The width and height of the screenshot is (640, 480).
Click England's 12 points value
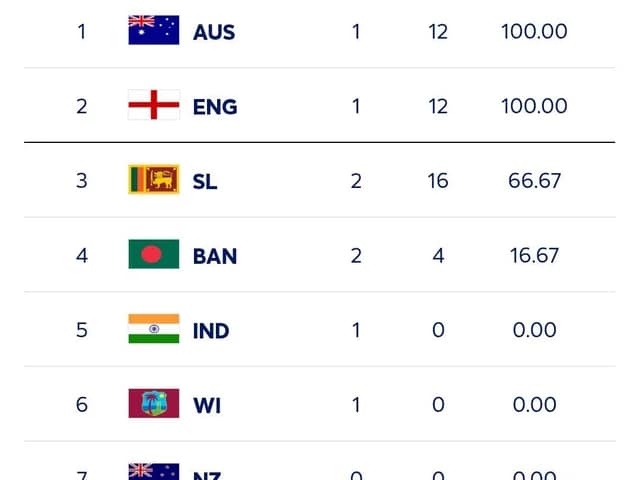point(438,106)
